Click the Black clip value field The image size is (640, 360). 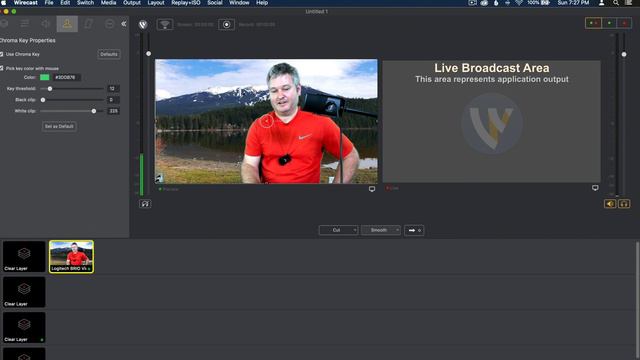(113, 100)
